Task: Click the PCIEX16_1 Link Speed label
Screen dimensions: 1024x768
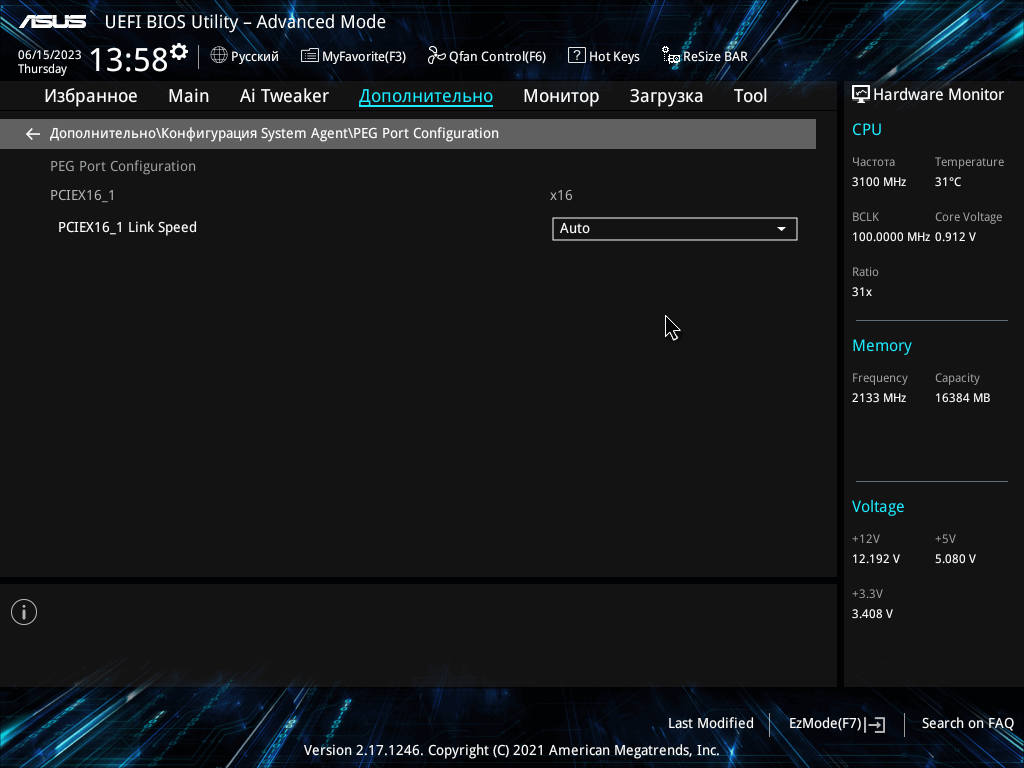Action: coord(127,227)
